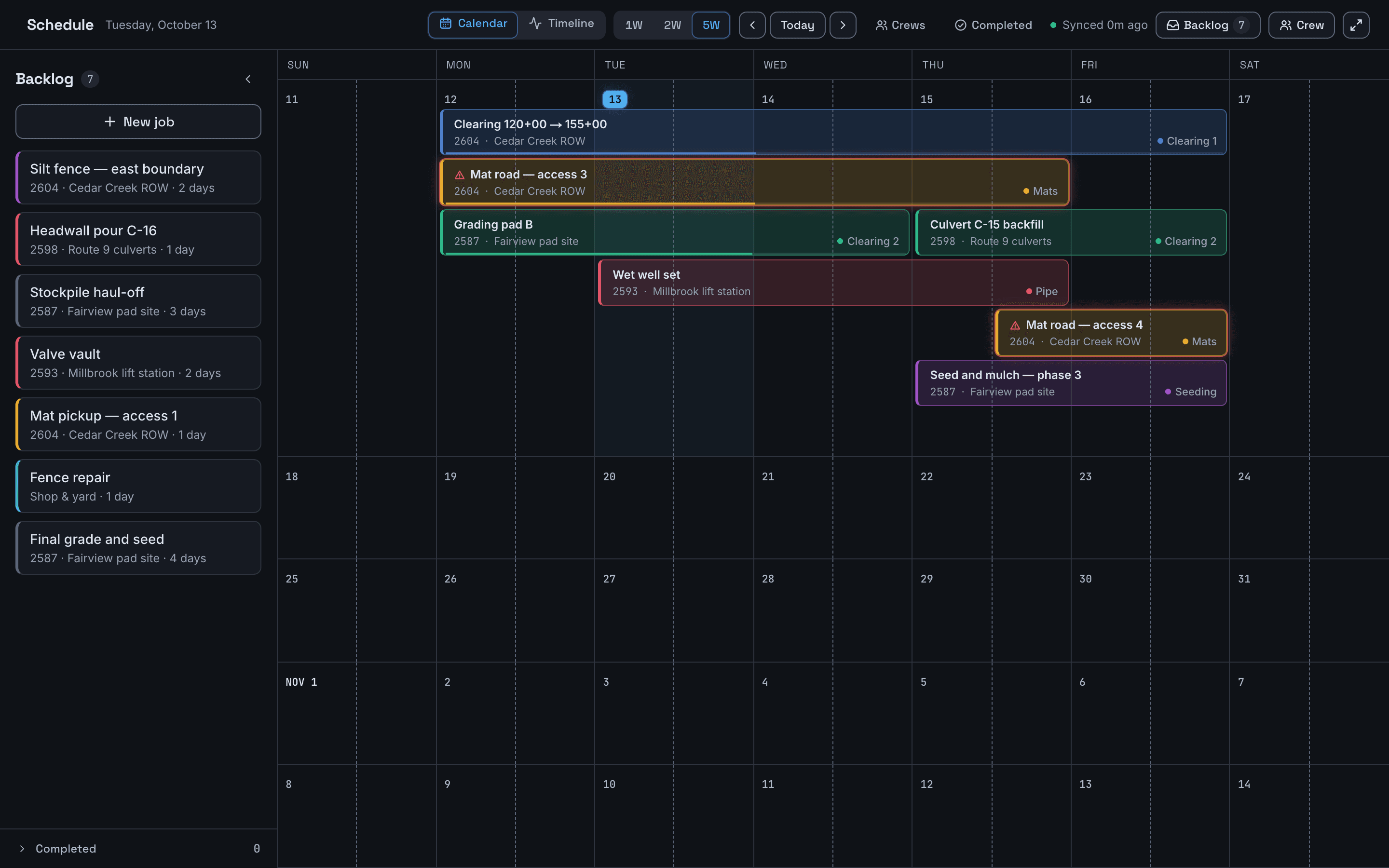Click the Seeding crew dot
The image size is (1389, 868).
click(x=1168, y=392)
